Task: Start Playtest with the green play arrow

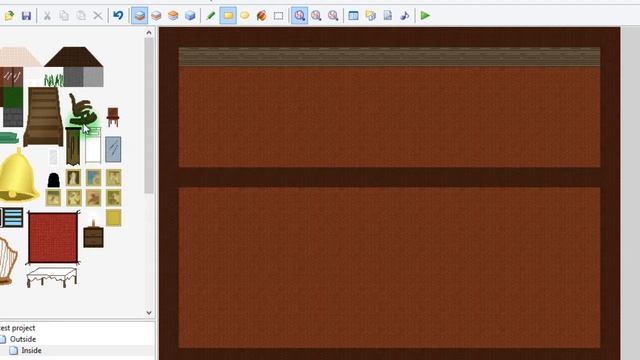Action: pos(425,16)
